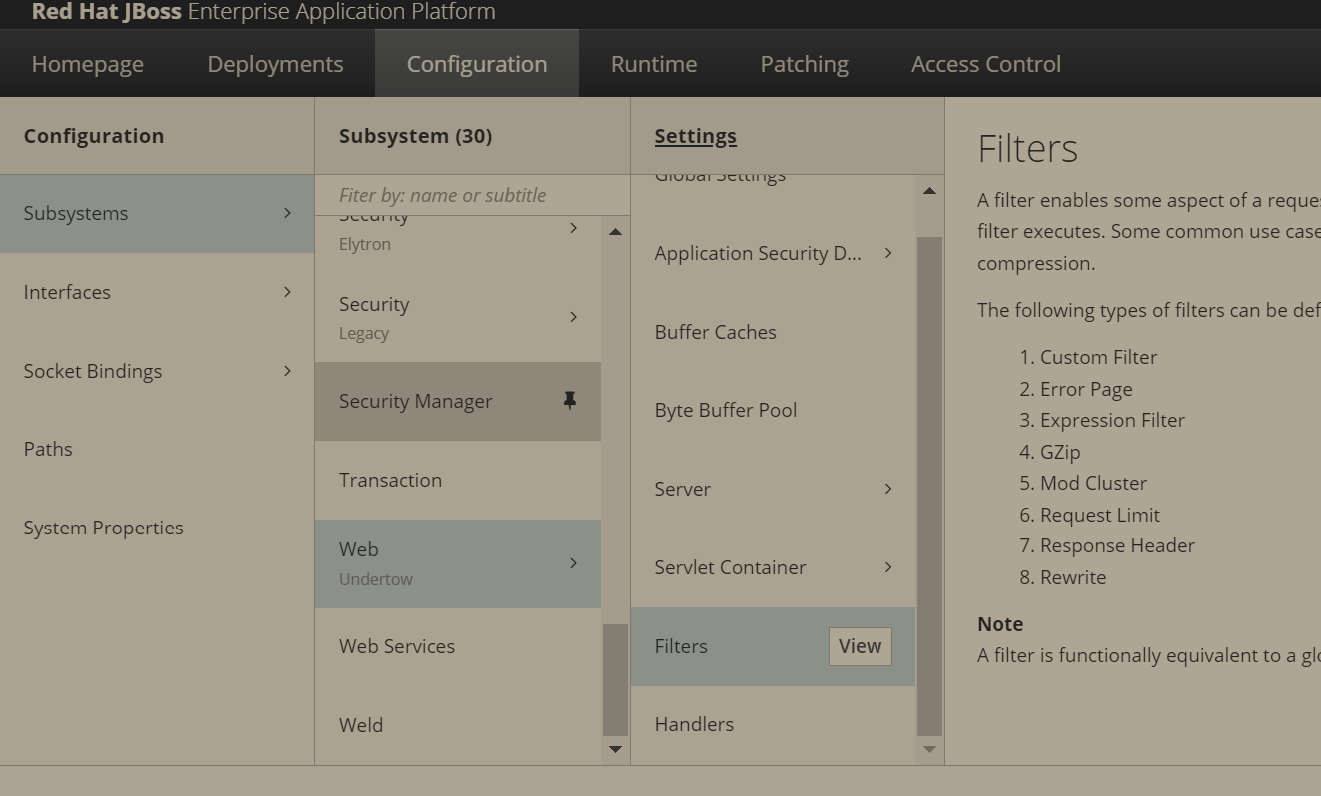Open Handlers setting
1321x796 pixels.
[773, 724]
